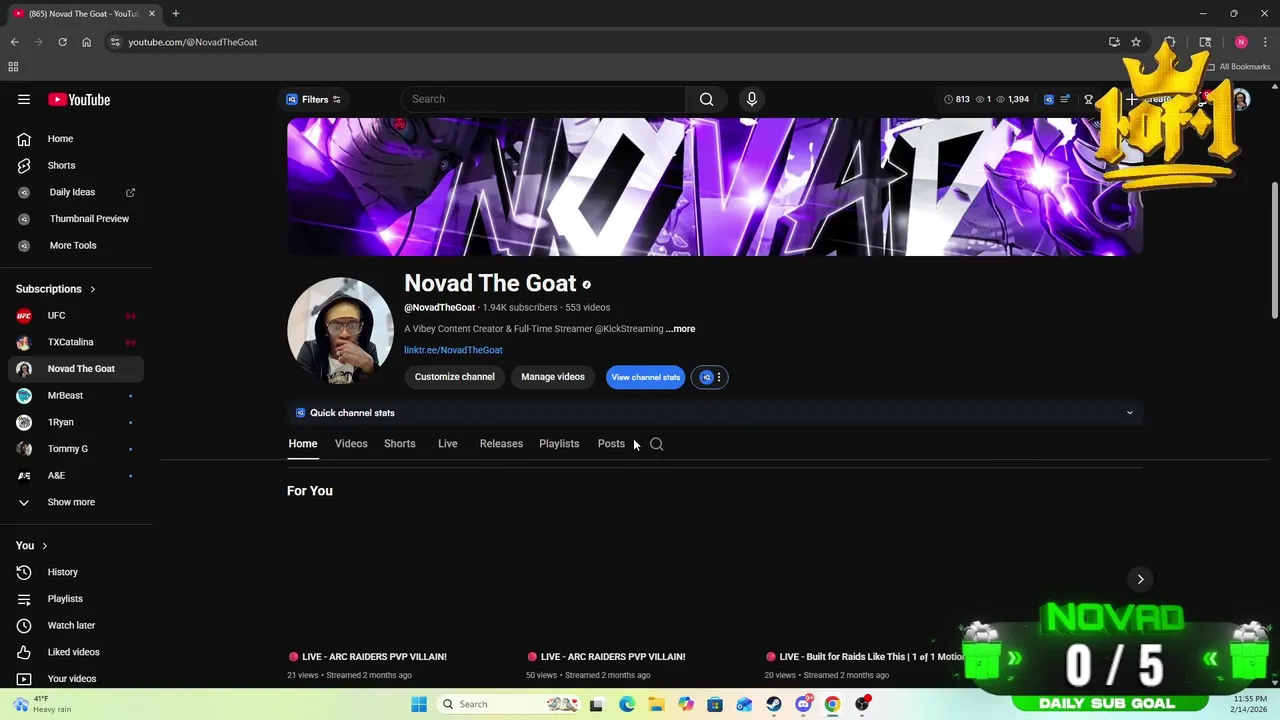Bookmark this page with star icon
The height and width of the screenshot is (720, 1280).
pos(1136,42)
